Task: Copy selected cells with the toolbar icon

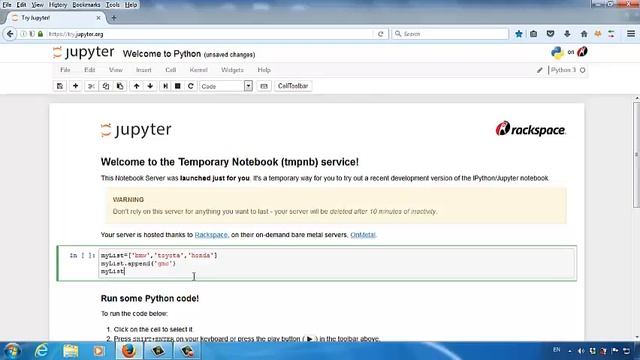Action: point(106,86)
